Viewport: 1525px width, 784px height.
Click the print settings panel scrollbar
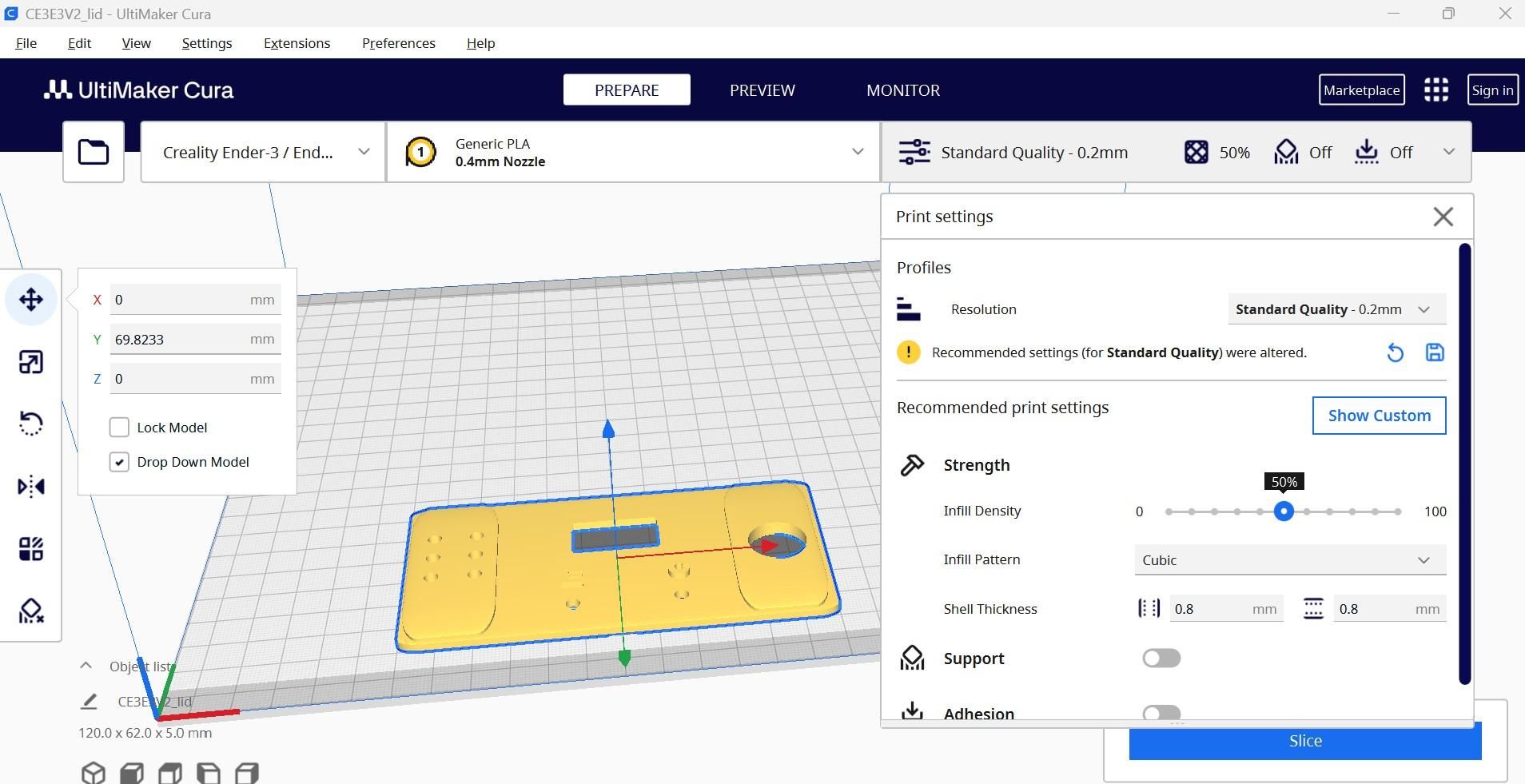point(1464,464)
